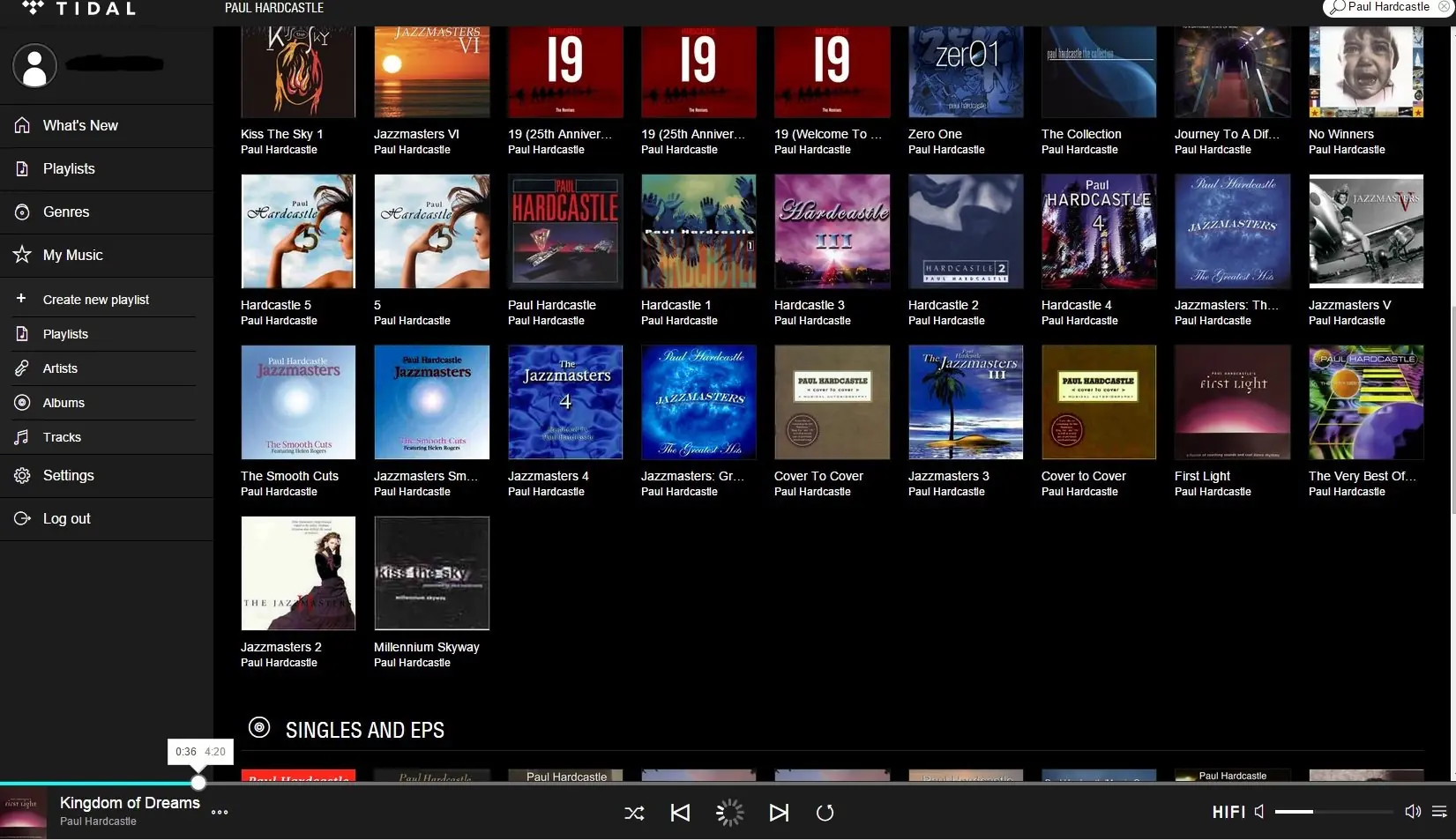
Task: Clear the search field with X icon
Action: [1443, 6]
